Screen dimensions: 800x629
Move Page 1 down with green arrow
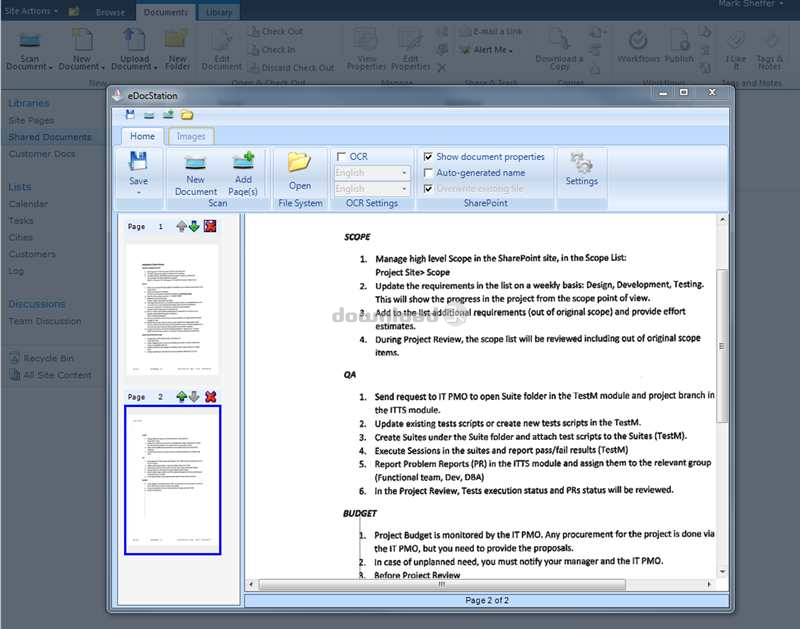pyautogui.click(x=194, y=226)
